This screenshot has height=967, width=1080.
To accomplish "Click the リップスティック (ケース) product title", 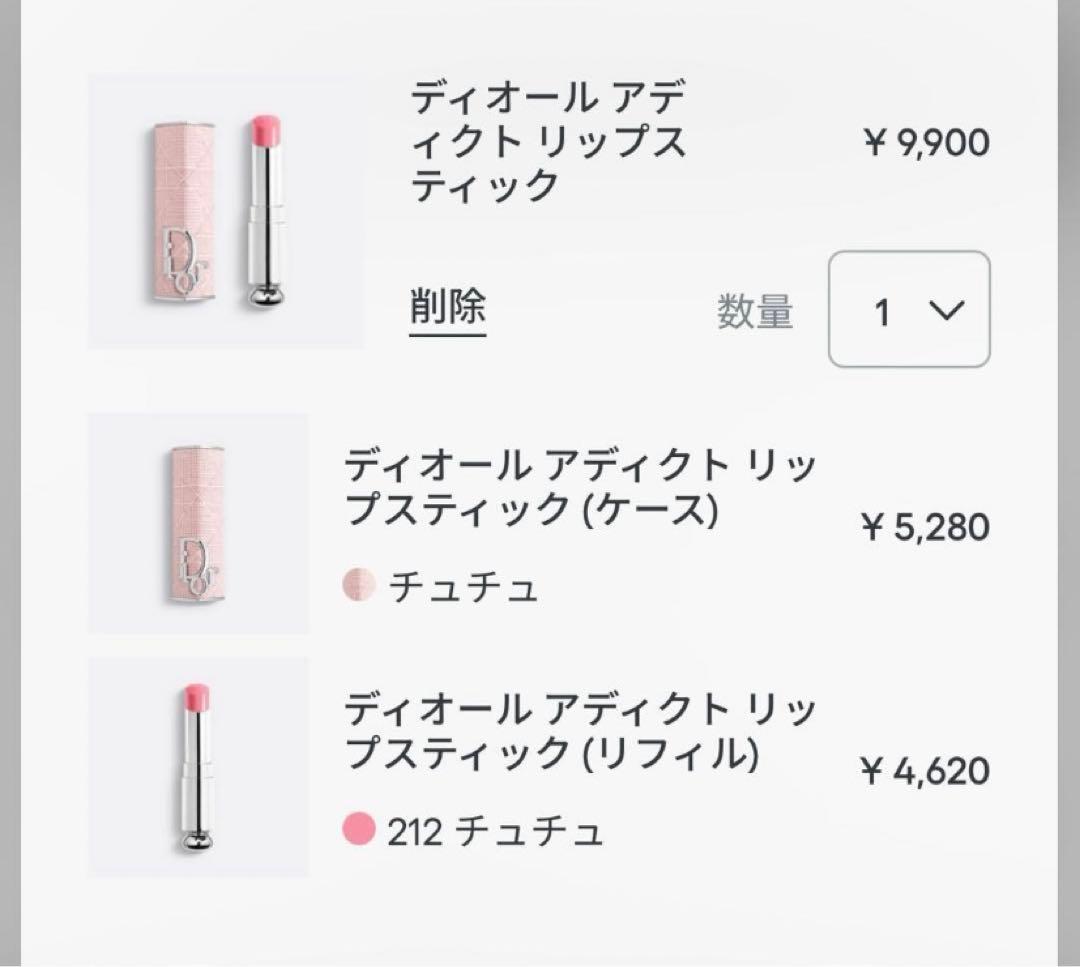I will click(580, 488).
